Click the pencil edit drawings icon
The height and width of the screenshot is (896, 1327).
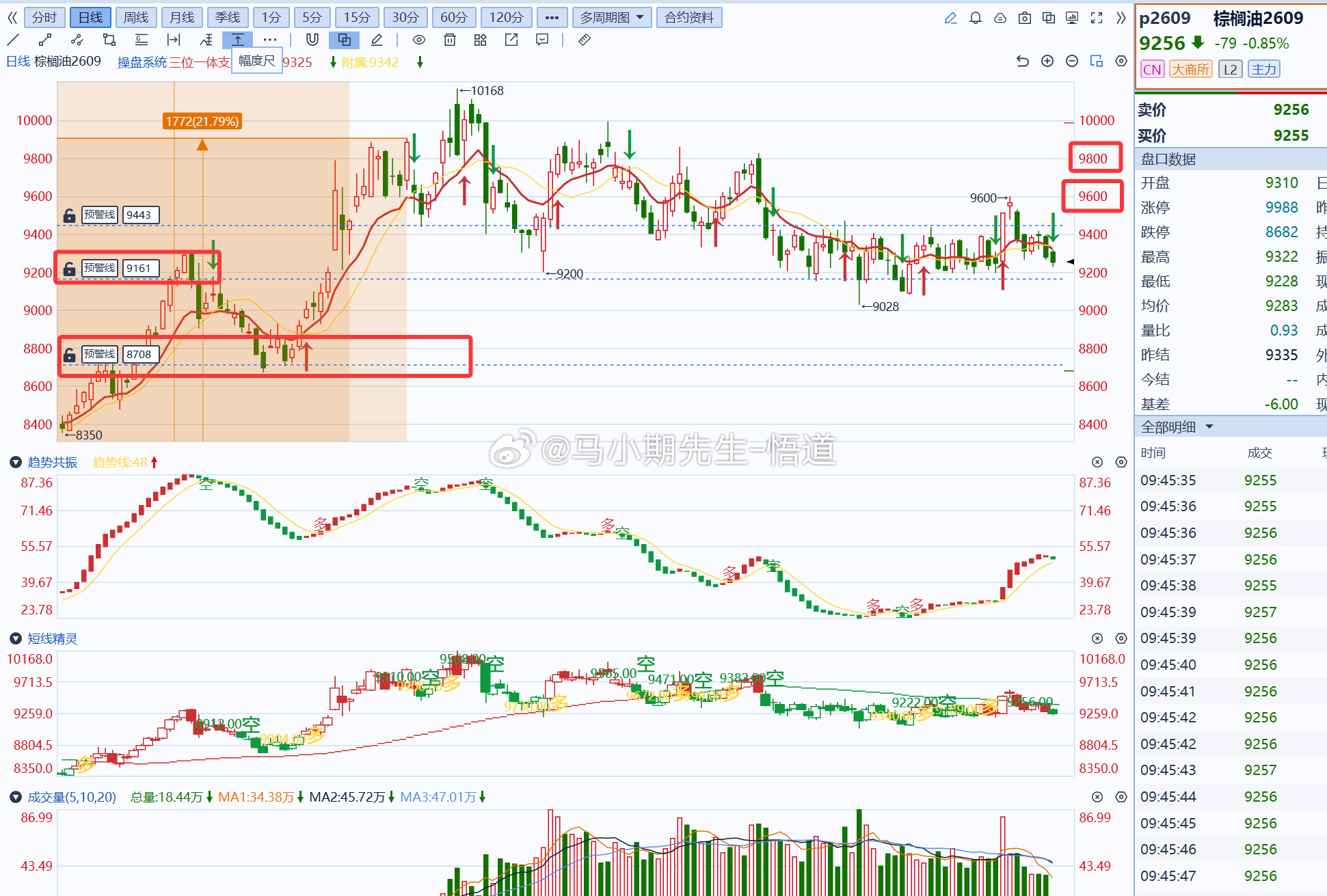point(377,40)
